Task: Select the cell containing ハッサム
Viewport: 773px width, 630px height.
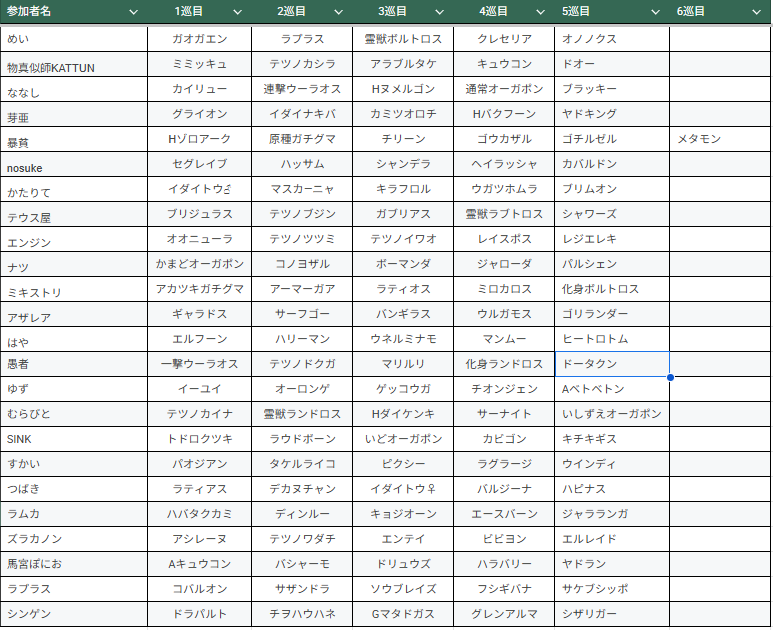Action: click(302, 164)
